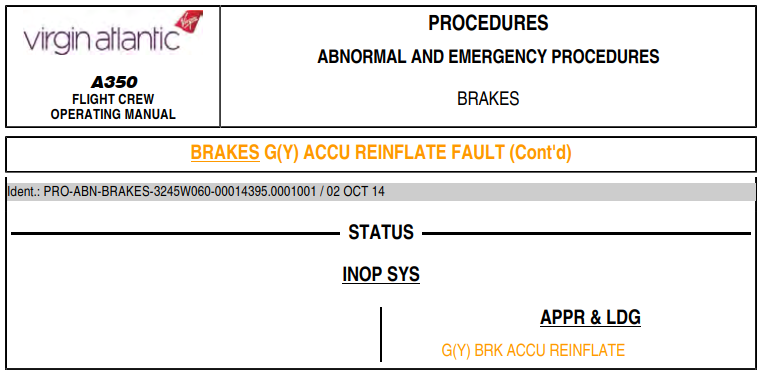
Task: Click the BRAKES section title in header
Action: coord(488,99)
